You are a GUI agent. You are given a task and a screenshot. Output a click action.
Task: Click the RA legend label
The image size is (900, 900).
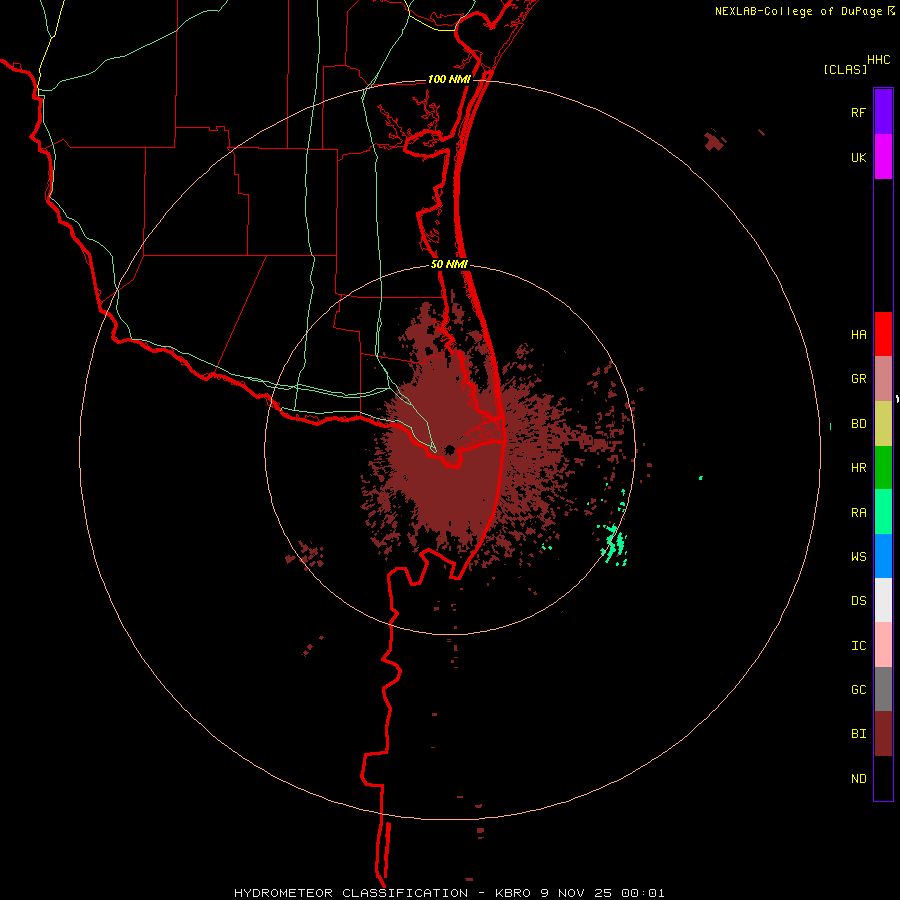click(858, 513)
